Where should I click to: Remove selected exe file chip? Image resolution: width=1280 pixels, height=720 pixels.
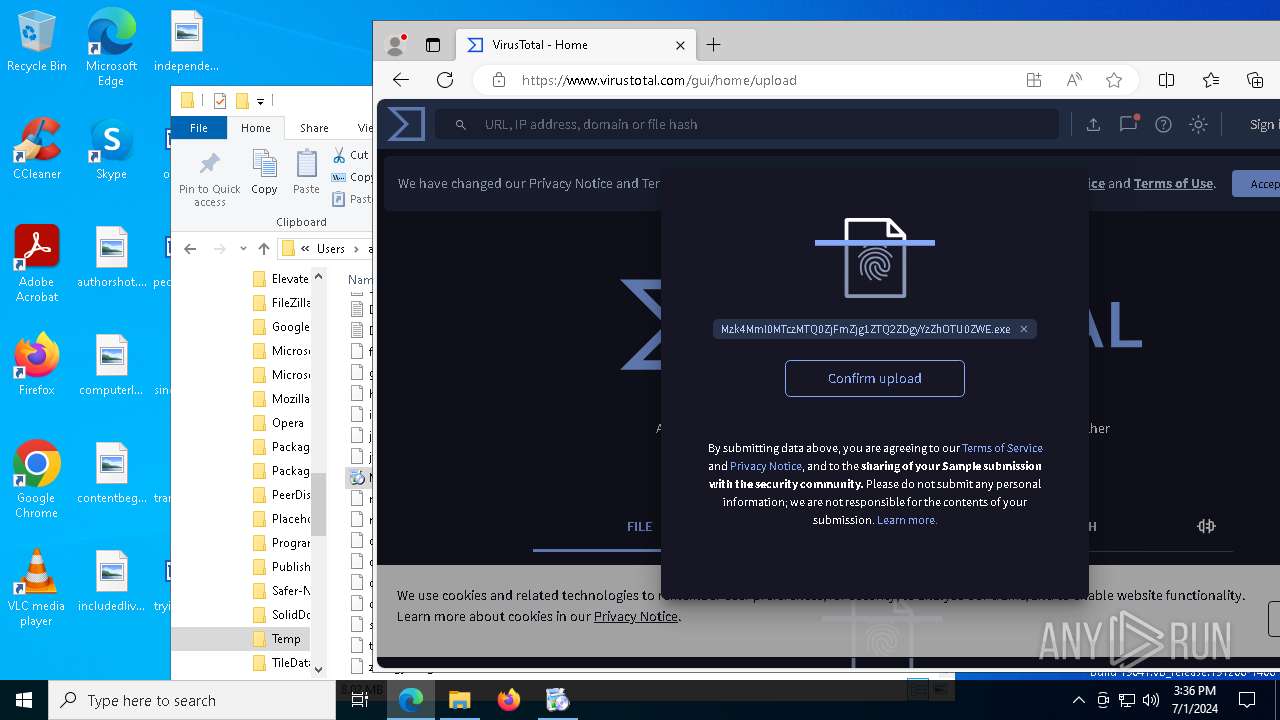pos(1024,329)
